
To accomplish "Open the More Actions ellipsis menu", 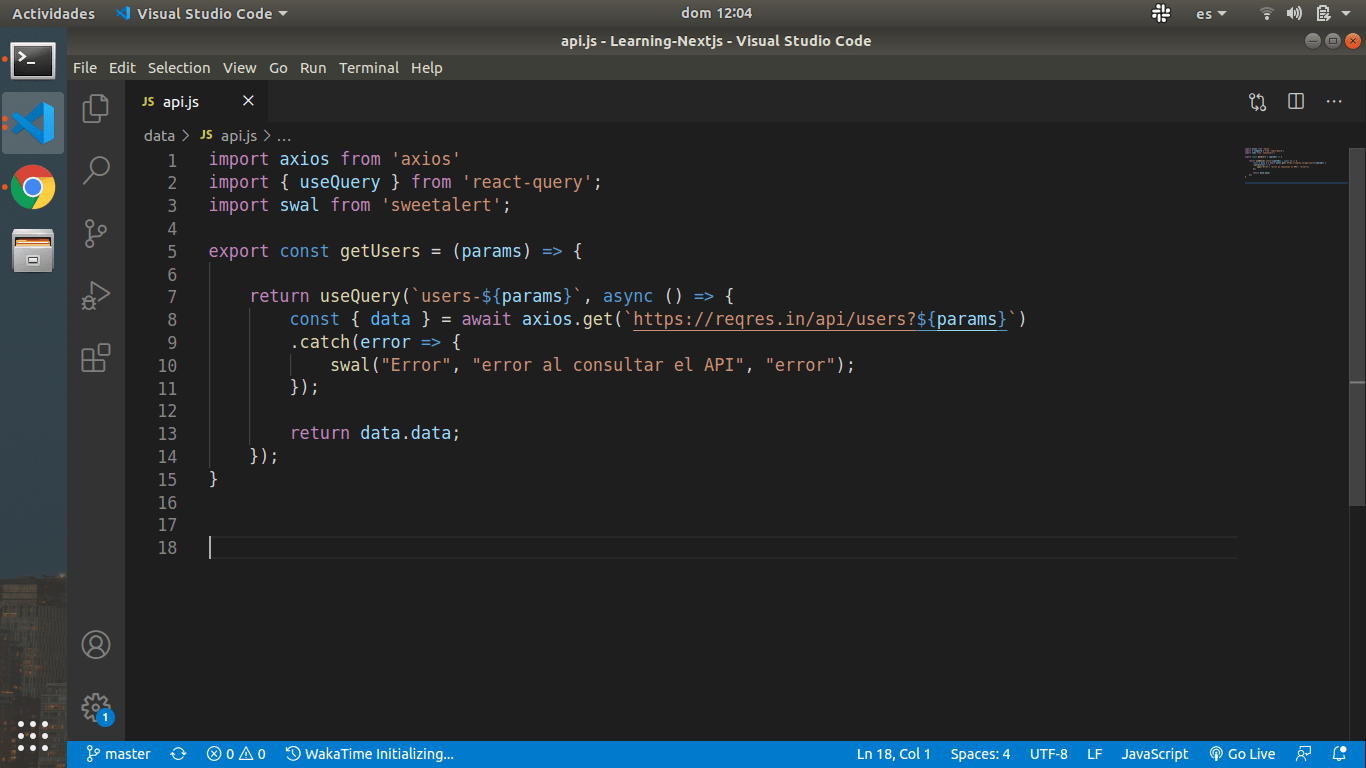I will [1334, 102].
